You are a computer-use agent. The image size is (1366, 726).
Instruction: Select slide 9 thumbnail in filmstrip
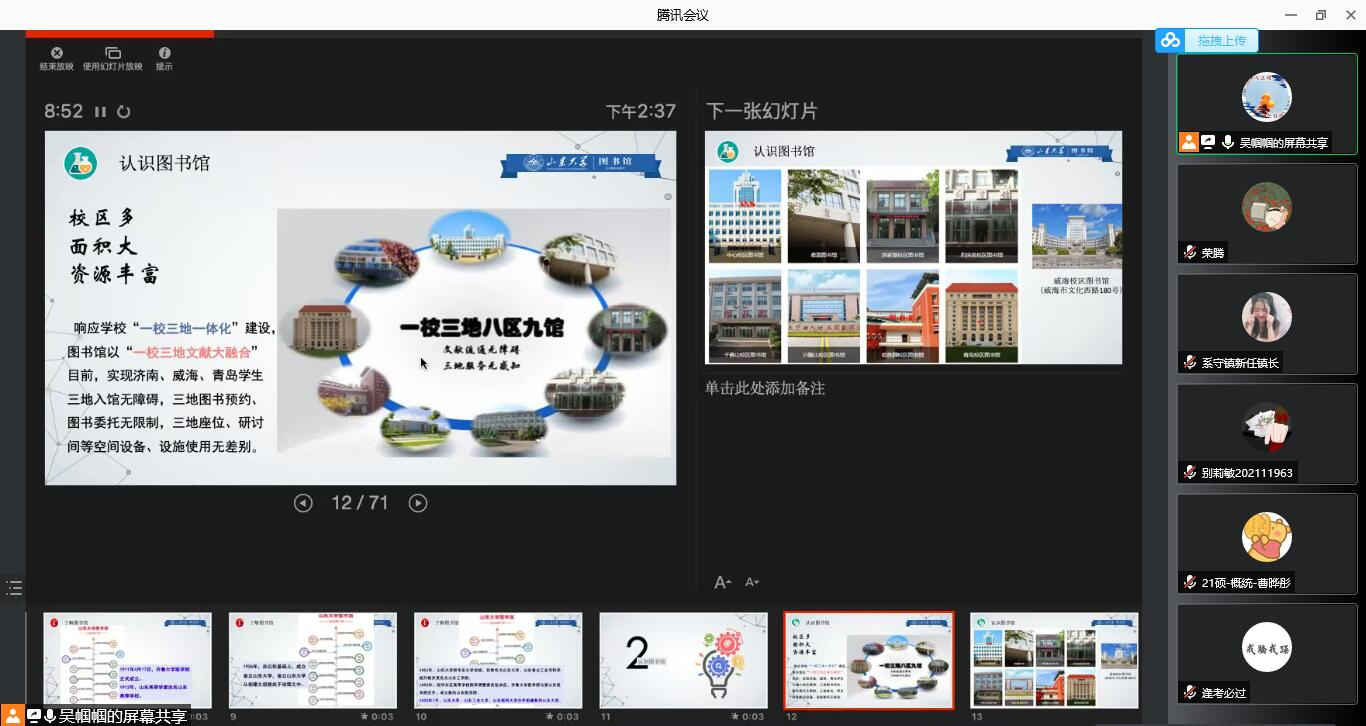[x=313, y=660]
